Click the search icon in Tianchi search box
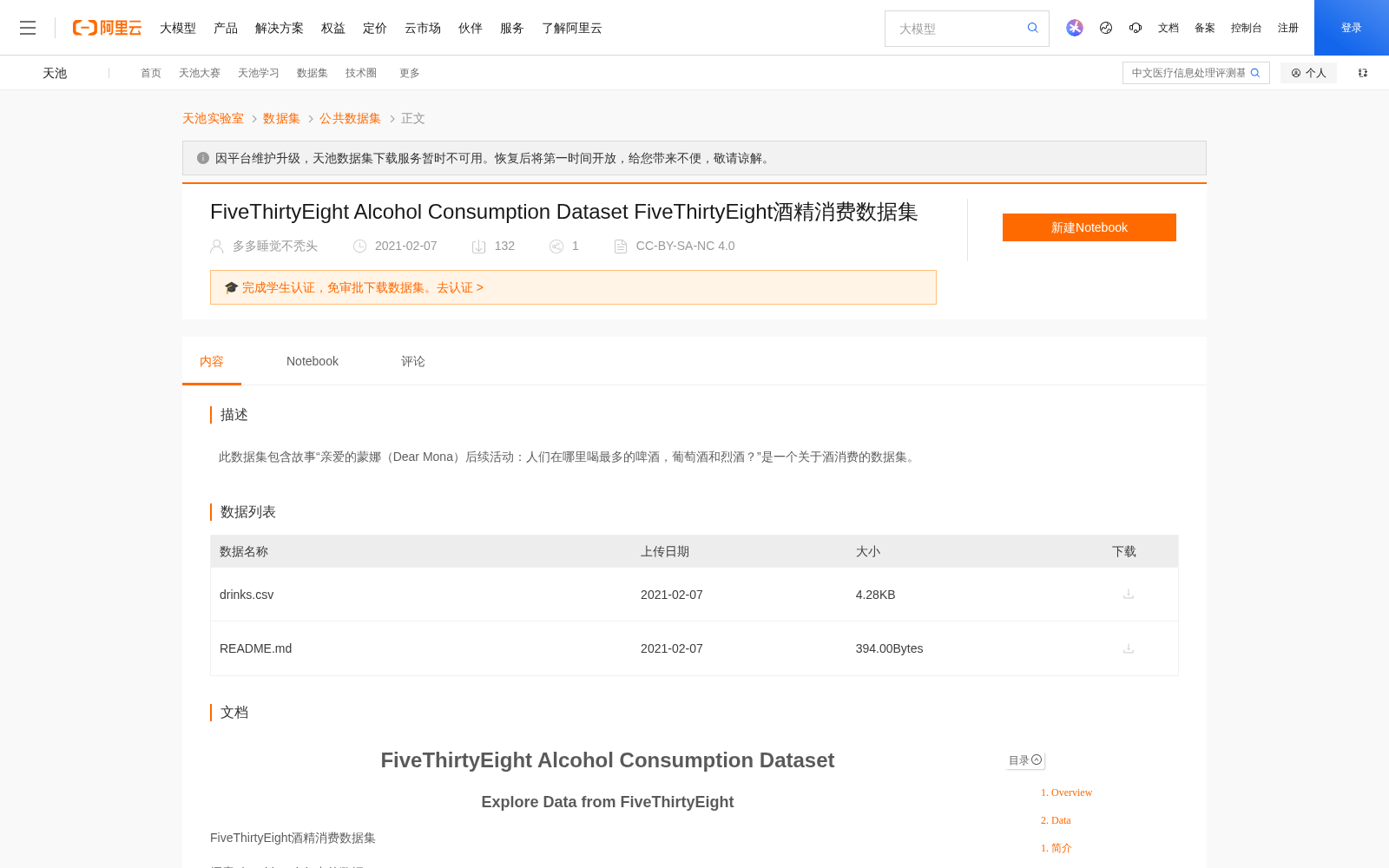 coord(1255,73)
